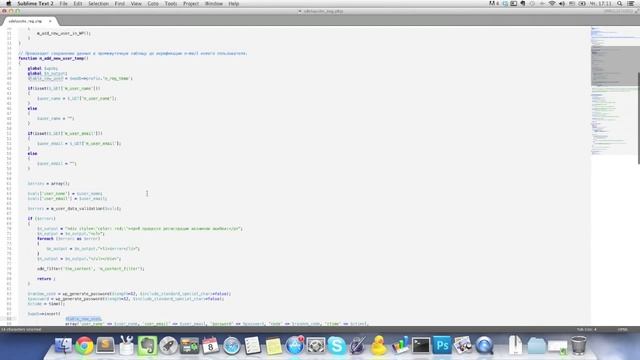The width and height of the screenshot is (640, 360).
Task: Click line 'function m_add_new_user_temp()'
Action: [x=53, y=58]
